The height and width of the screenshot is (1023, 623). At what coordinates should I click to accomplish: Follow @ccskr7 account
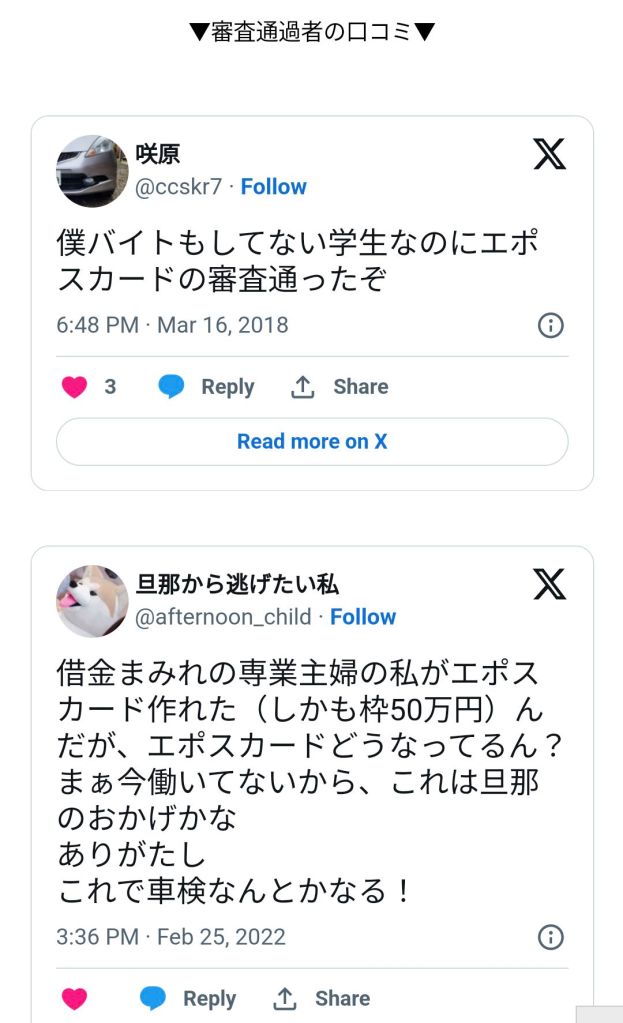point(273,187)
